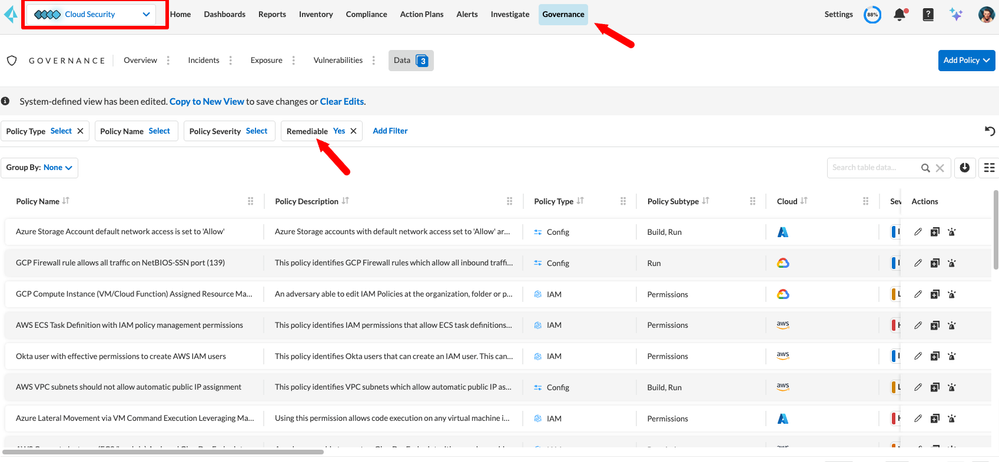Click the Copy to New View link
Viewport: 999px width, 462px height.
pyautogui.click(x=207, y=102)
